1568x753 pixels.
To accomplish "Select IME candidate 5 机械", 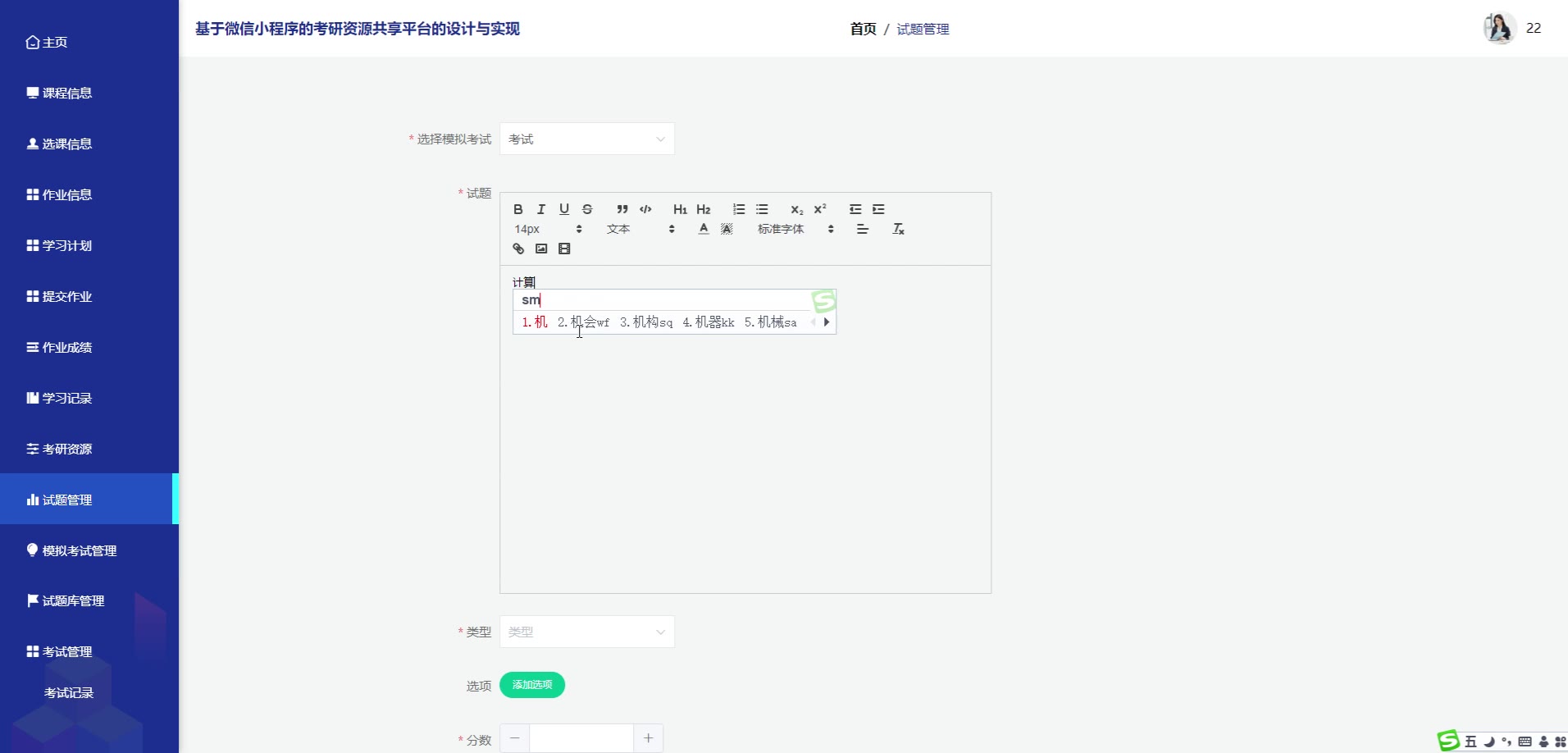I will point(771,322).
